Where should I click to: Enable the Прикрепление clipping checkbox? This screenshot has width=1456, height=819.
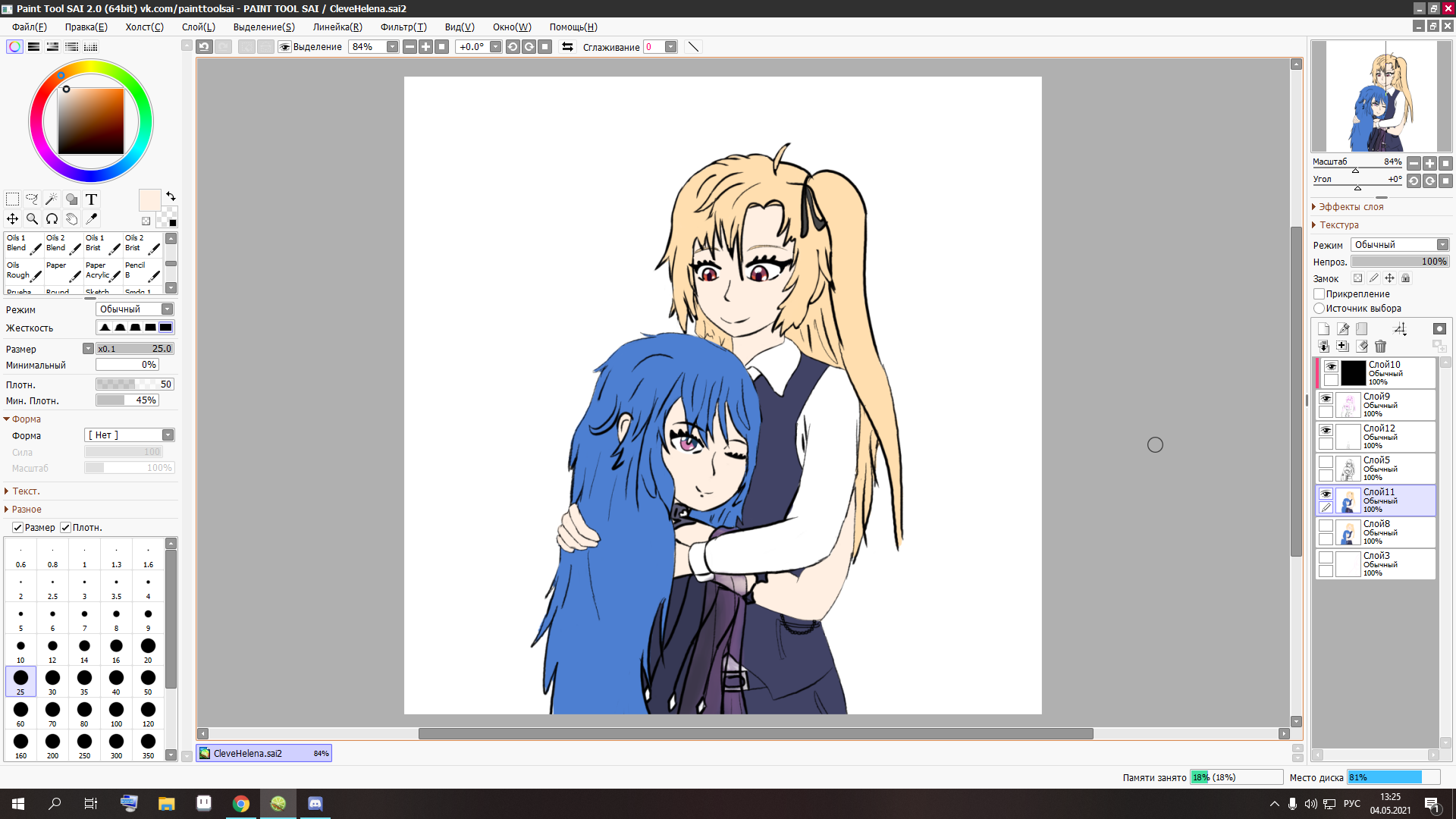(x=1319, y=294)
